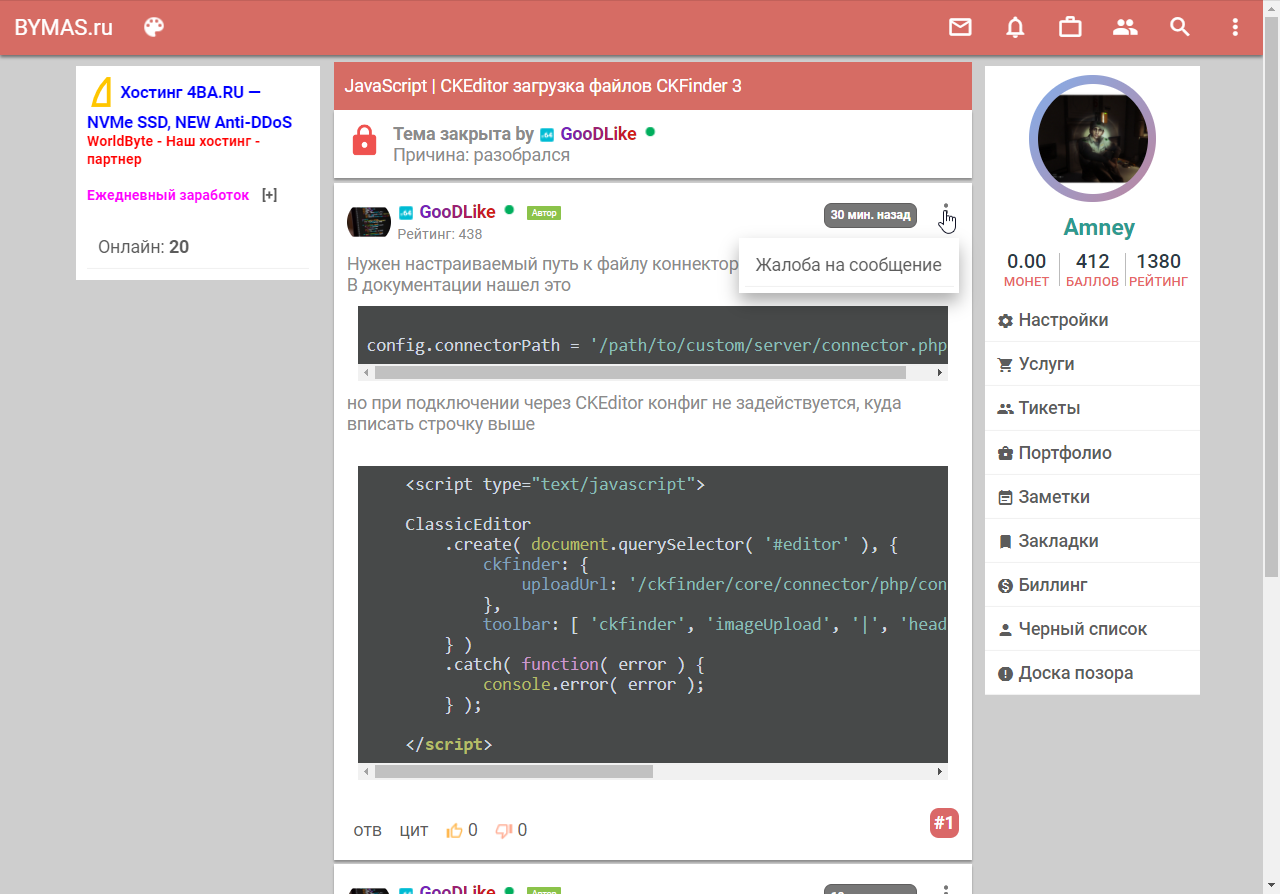Click the цит quote link
Screen dimensions: 1280x894
(x=414, y=830)
